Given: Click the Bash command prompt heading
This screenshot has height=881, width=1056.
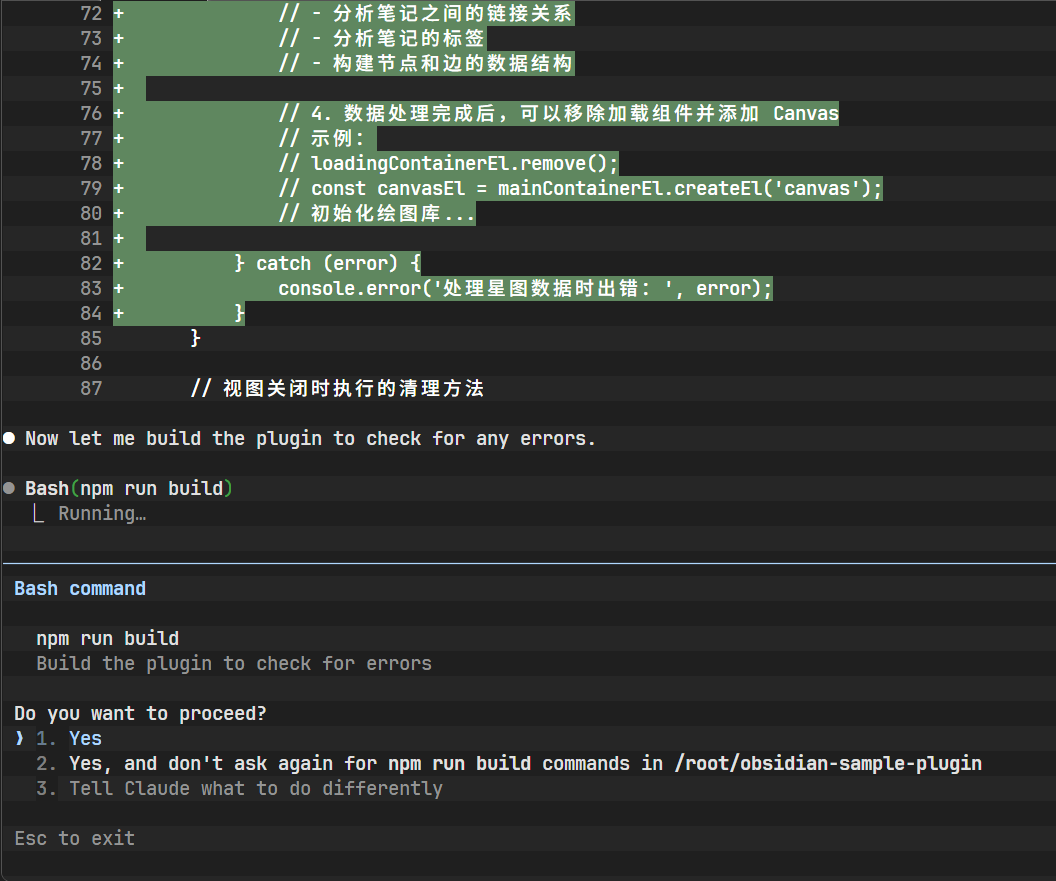Looking at the screenshot, I should coord(80,589).
